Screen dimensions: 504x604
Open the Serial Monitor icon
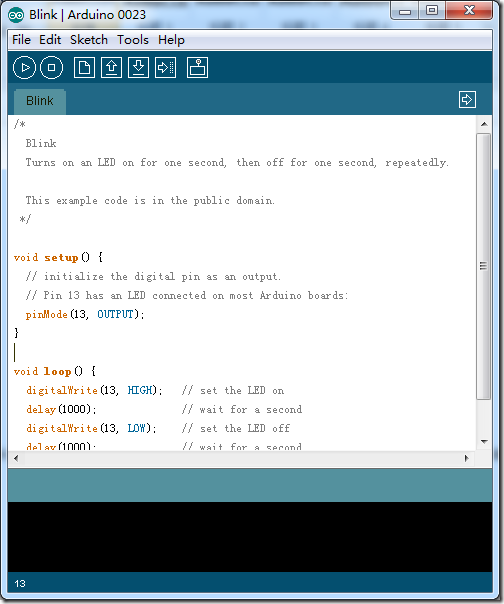click(197, 67)
